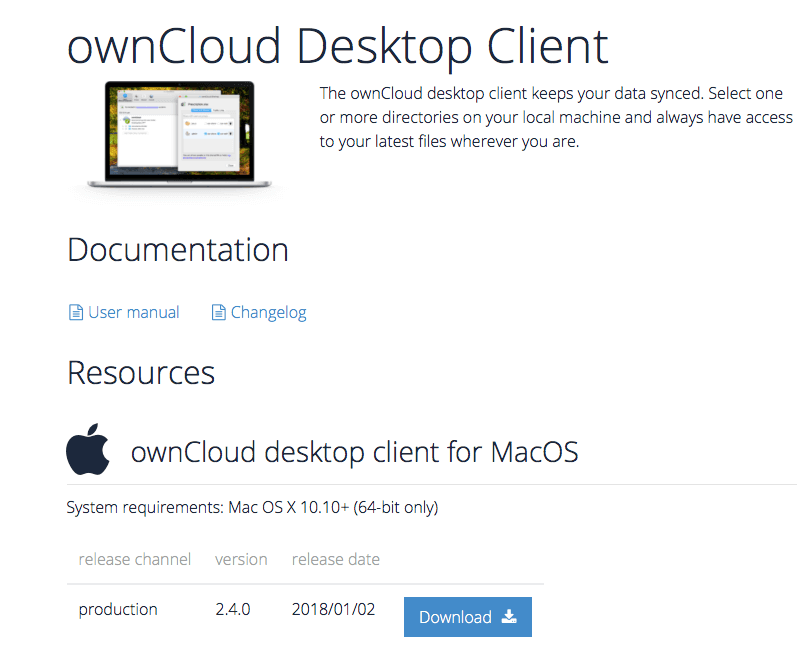804x648 pixels.
Task: Open the User manual link
Action: (133, 312)
